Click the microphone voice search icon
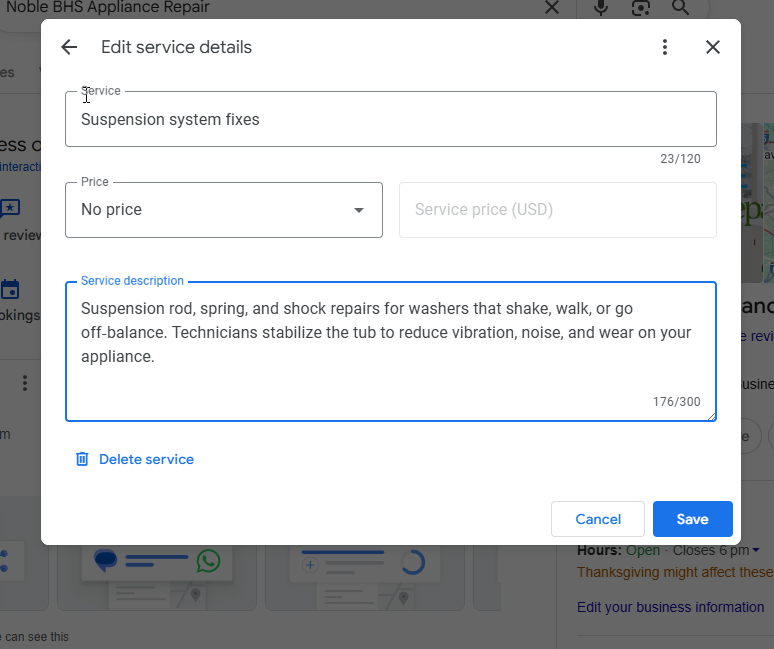 pyautogui.click(x=601, y=8)
